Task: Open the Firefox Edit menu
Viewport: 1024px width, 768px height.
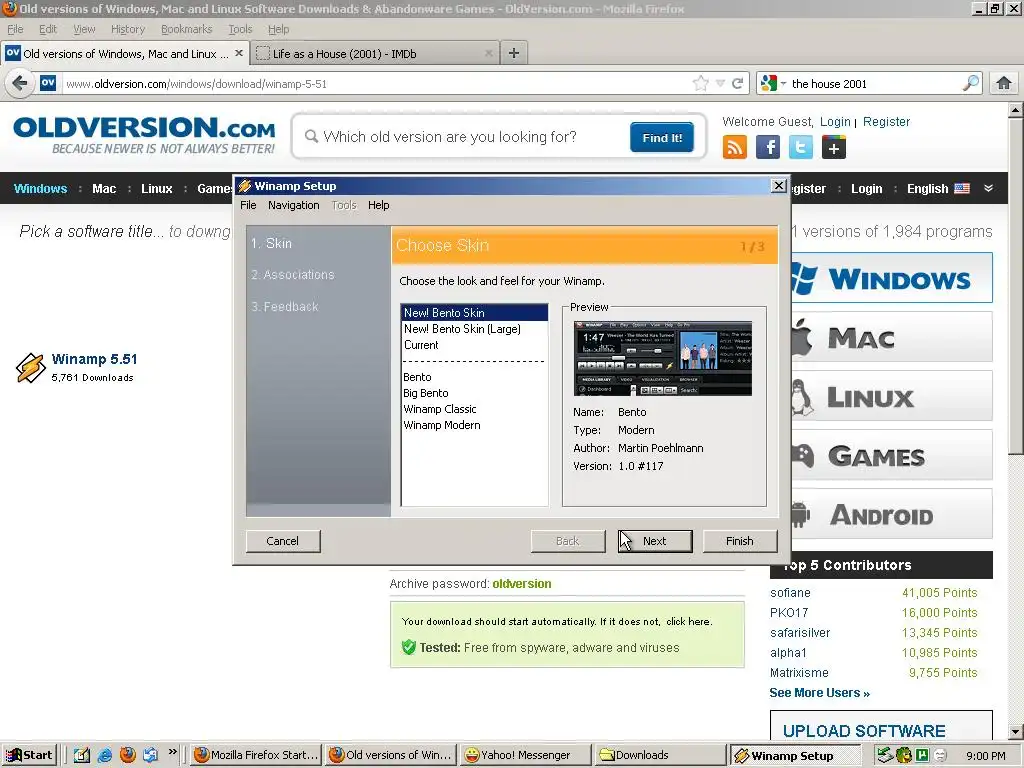Action: tap(48, 29)
